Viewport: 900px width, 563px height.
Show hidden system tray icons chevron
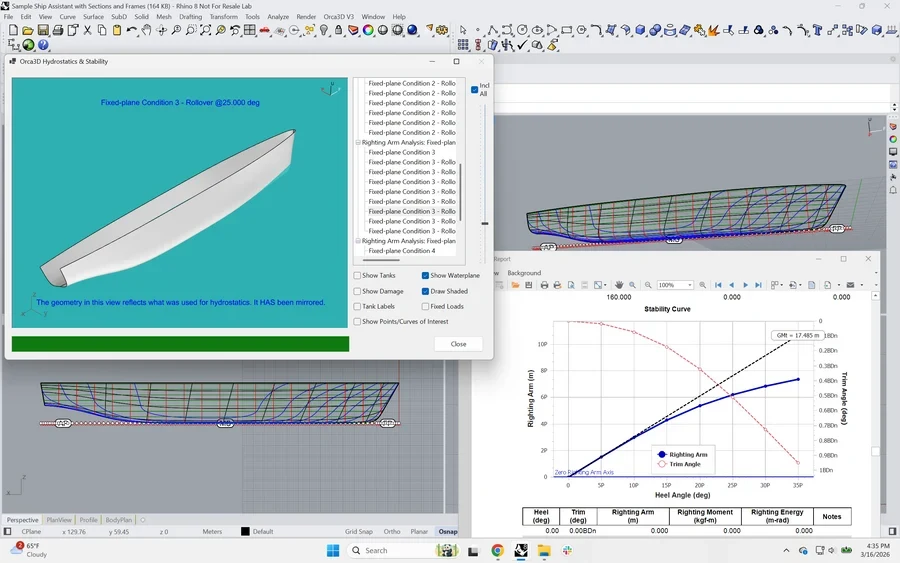[x=786, y=550]
